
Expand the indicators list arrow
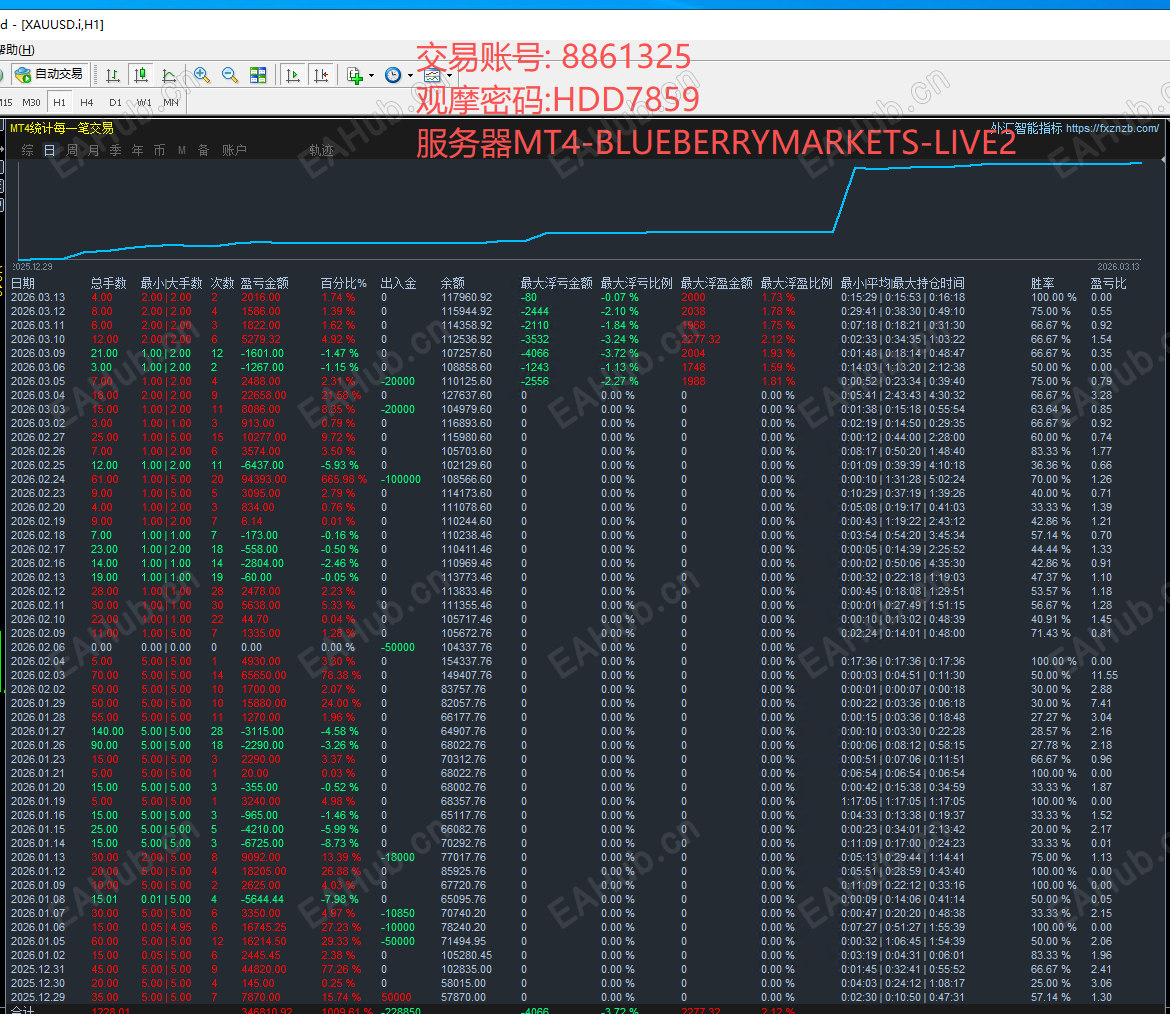pyautogui.click(x=372, y=75)
